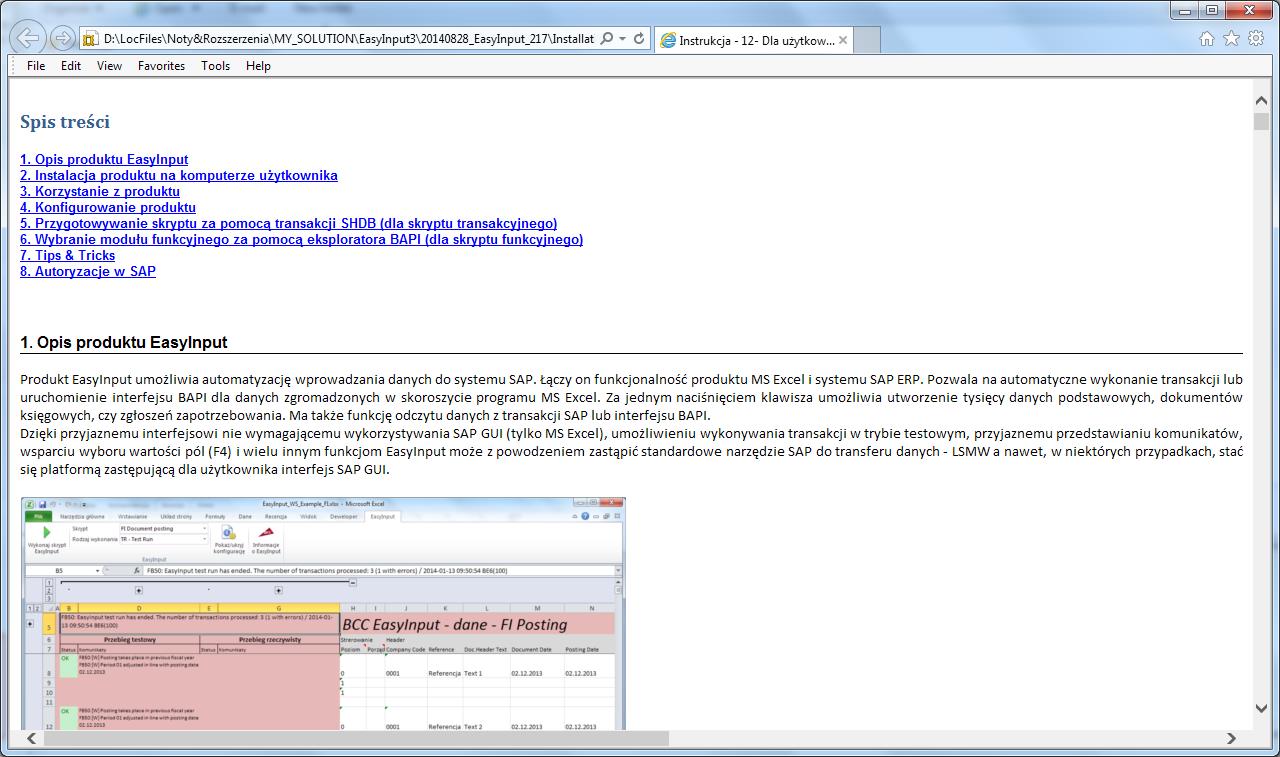Click into the address bar file path
The image size is (1280, 757).
(348, 39)
